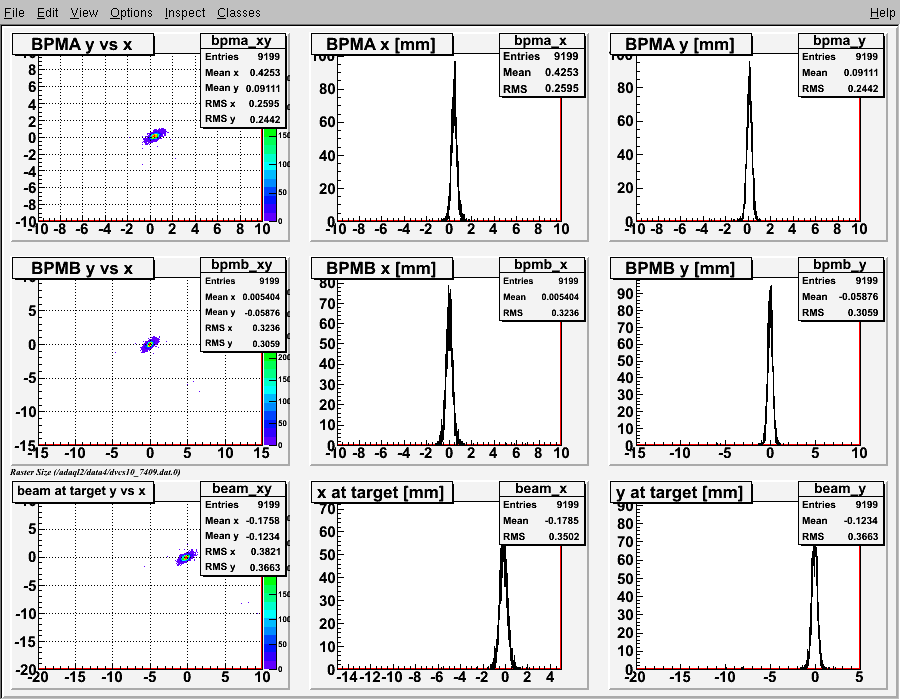Click 'Mean x -0.1758' in beam_xy stats
The width and height of the screenshot is (900, 700).
(243, 520)
